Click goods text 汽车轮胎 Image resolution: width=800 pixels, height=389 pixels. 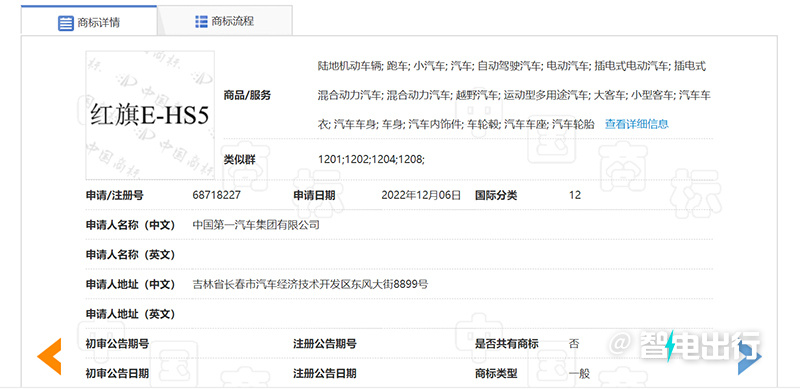click(x=574, y=124)
